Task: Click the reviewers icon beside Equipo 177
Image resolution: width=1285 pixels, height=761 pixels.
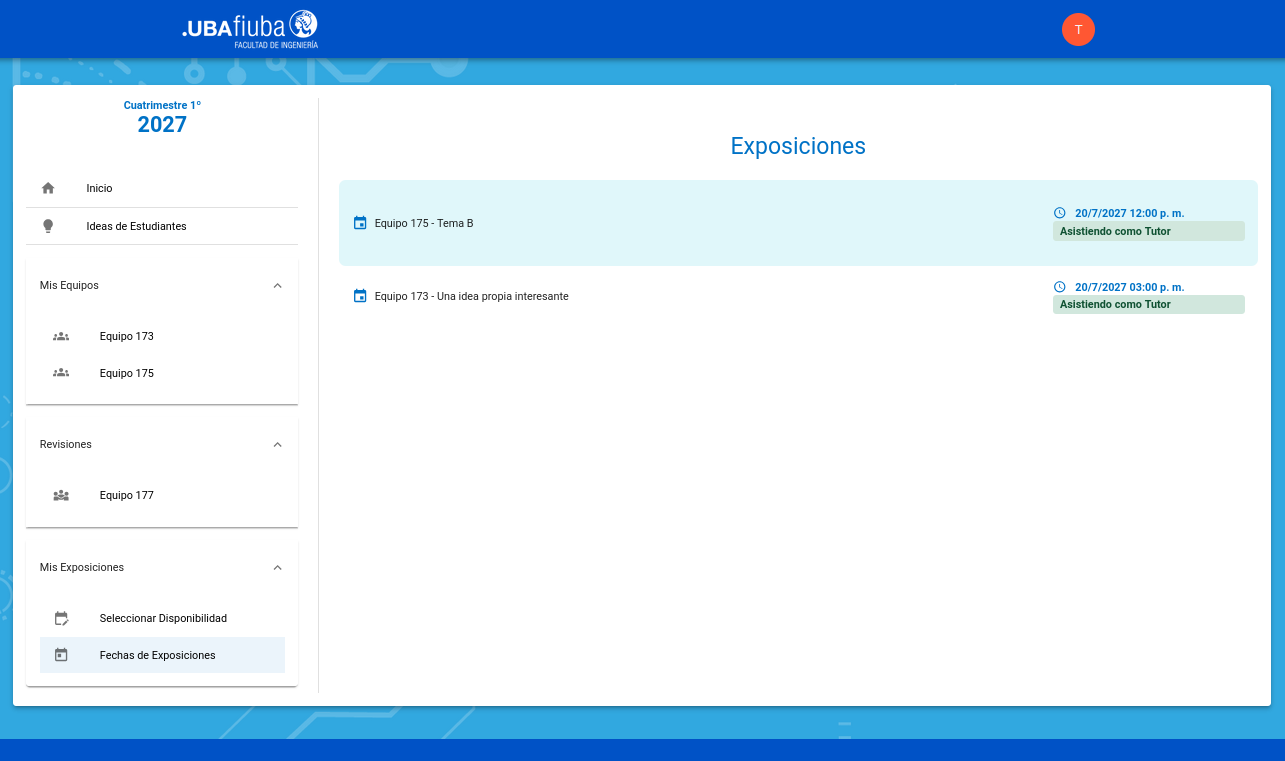Action: tap(61, 495)
